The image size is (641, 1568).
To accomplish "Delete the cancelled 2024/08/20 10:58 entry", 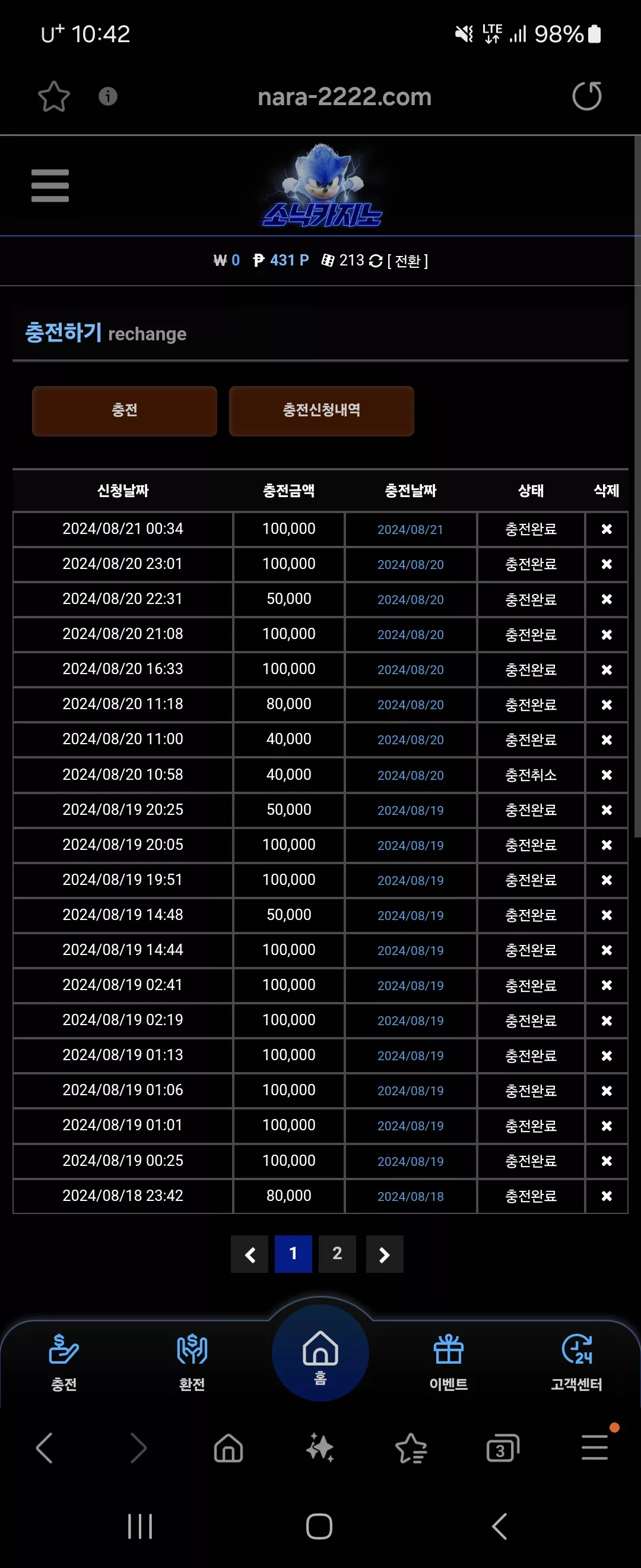I will [x=607, y=775].
